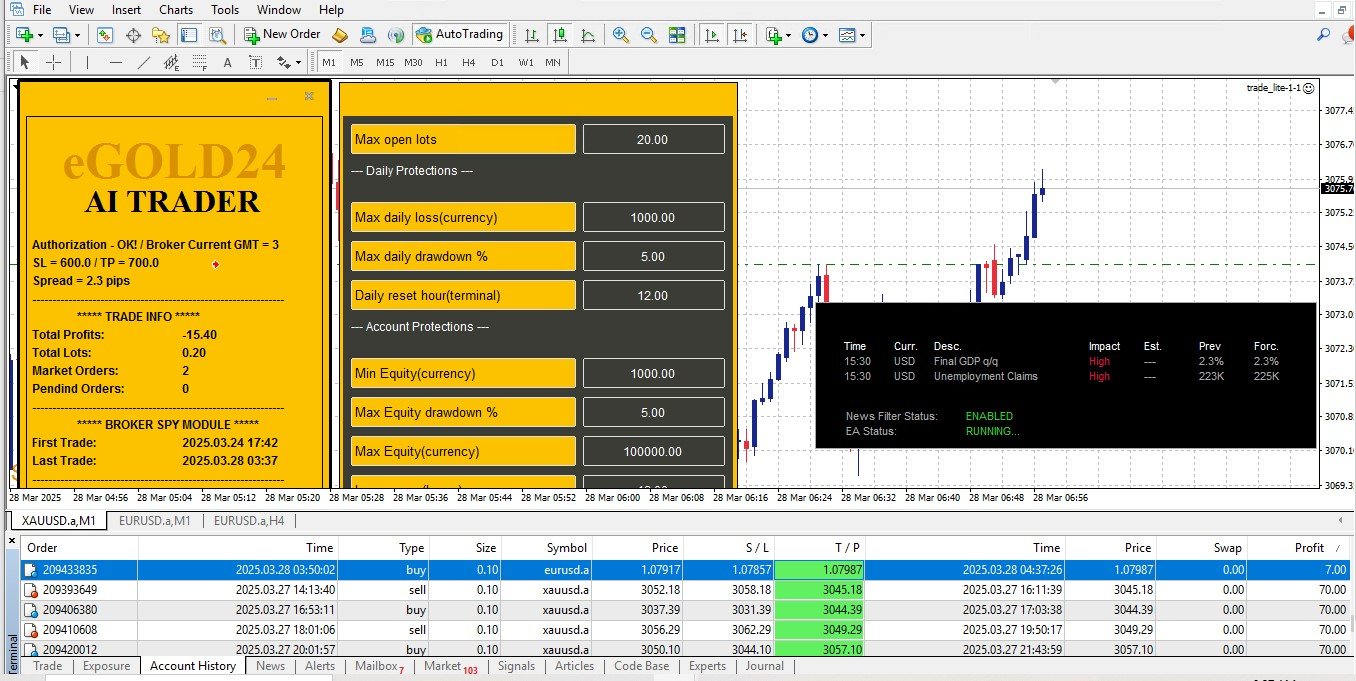
Task: Expand the Profiles dropdown arrow
Action: coord(76,35)
